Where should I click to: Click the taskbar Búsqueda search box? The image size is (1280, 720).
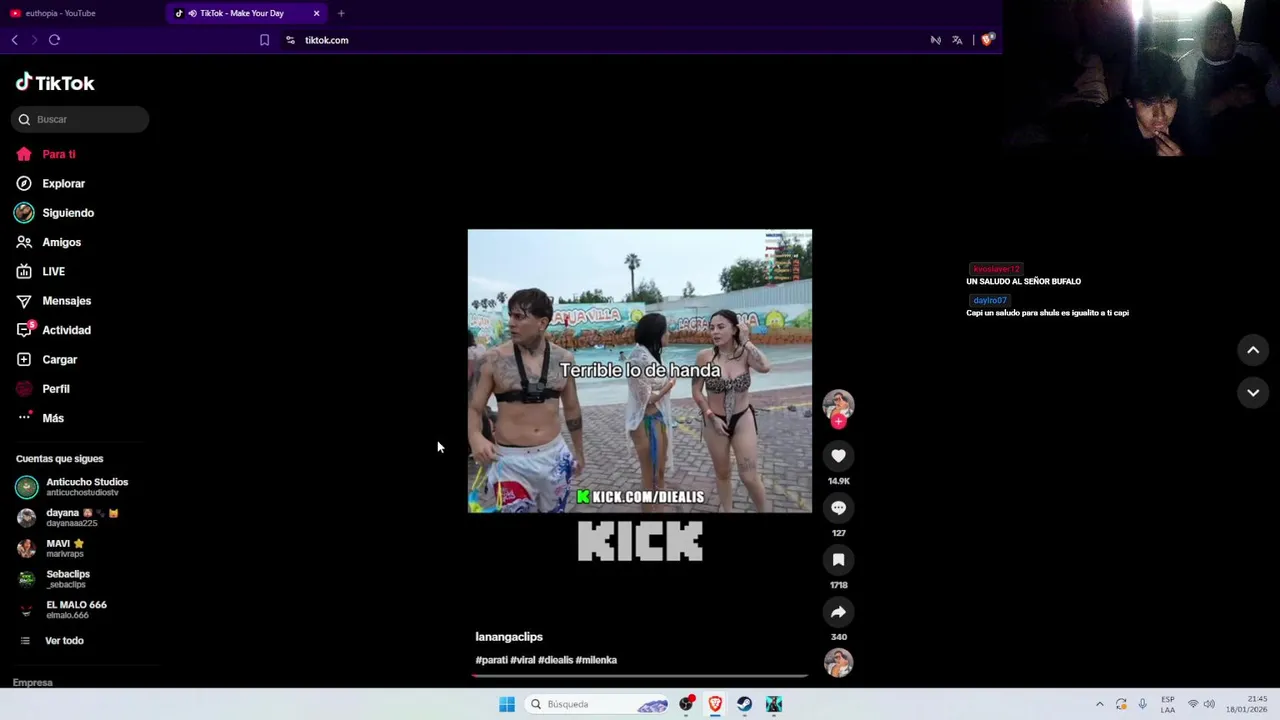pos(598,704)
